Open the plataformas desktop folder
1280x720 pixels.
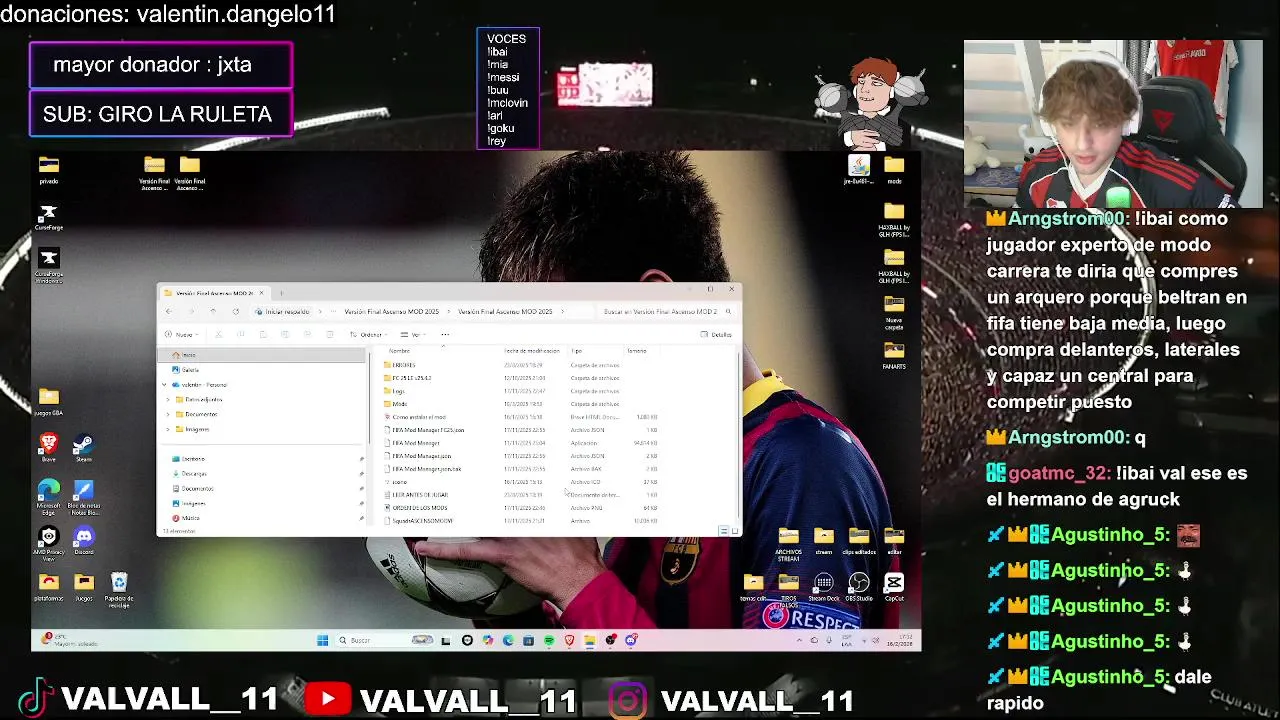click(x=48, y=586)
